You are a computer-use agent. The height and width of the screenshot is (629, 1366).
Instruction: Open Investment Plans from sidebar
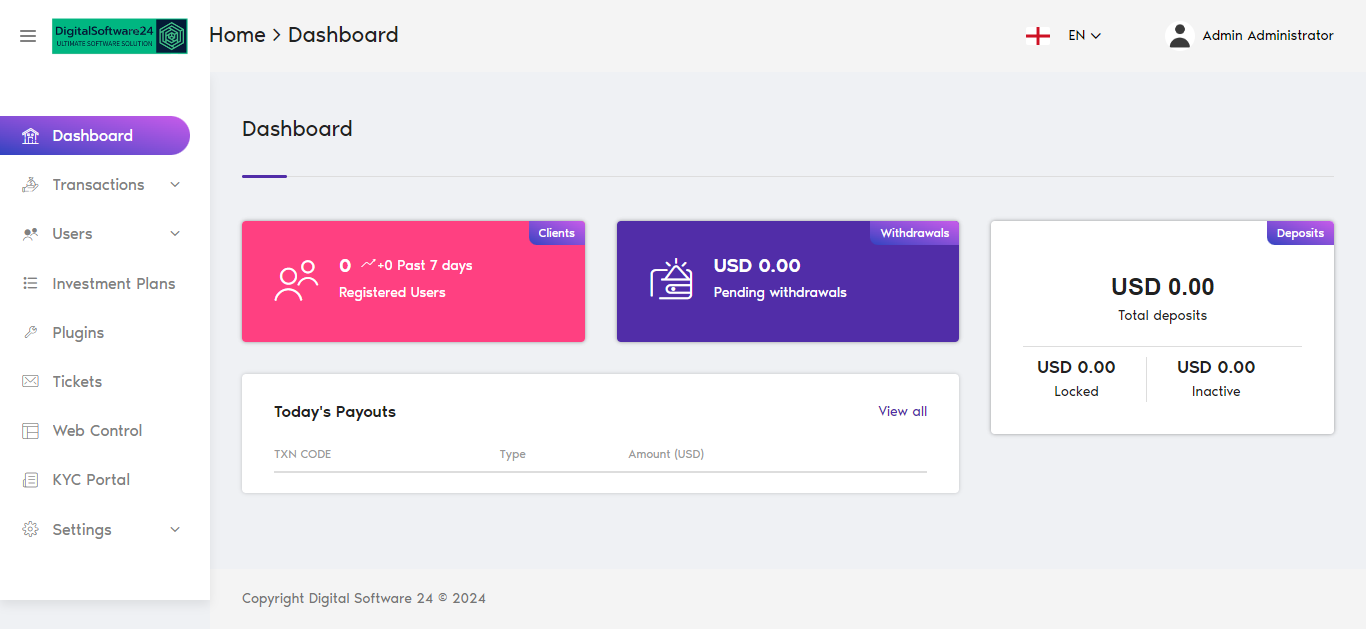tap(113, 284)
